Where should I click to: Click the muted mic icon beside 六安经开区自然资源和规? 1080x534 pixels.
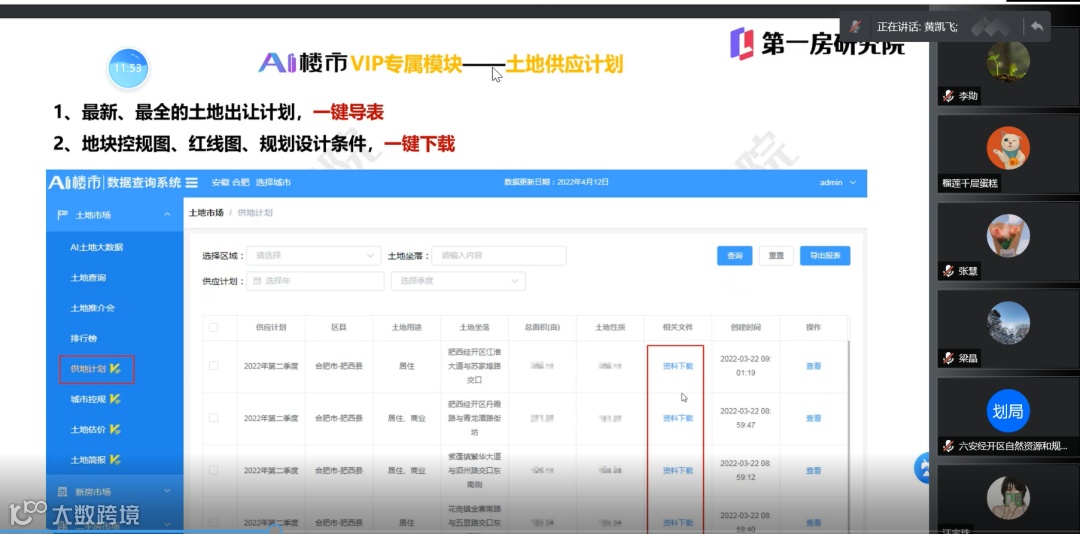(x=948, y=446)
